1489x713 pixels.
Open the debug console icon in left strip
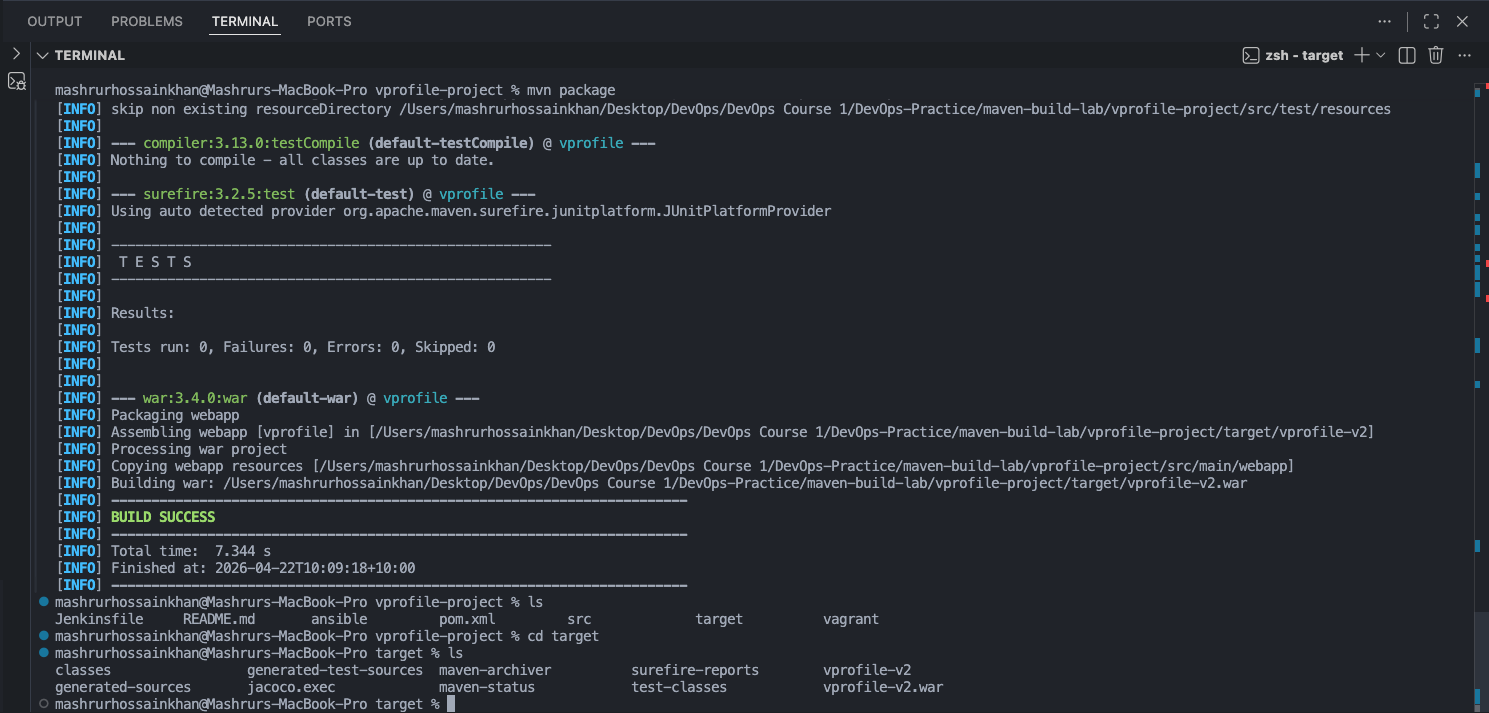[17, 82]
